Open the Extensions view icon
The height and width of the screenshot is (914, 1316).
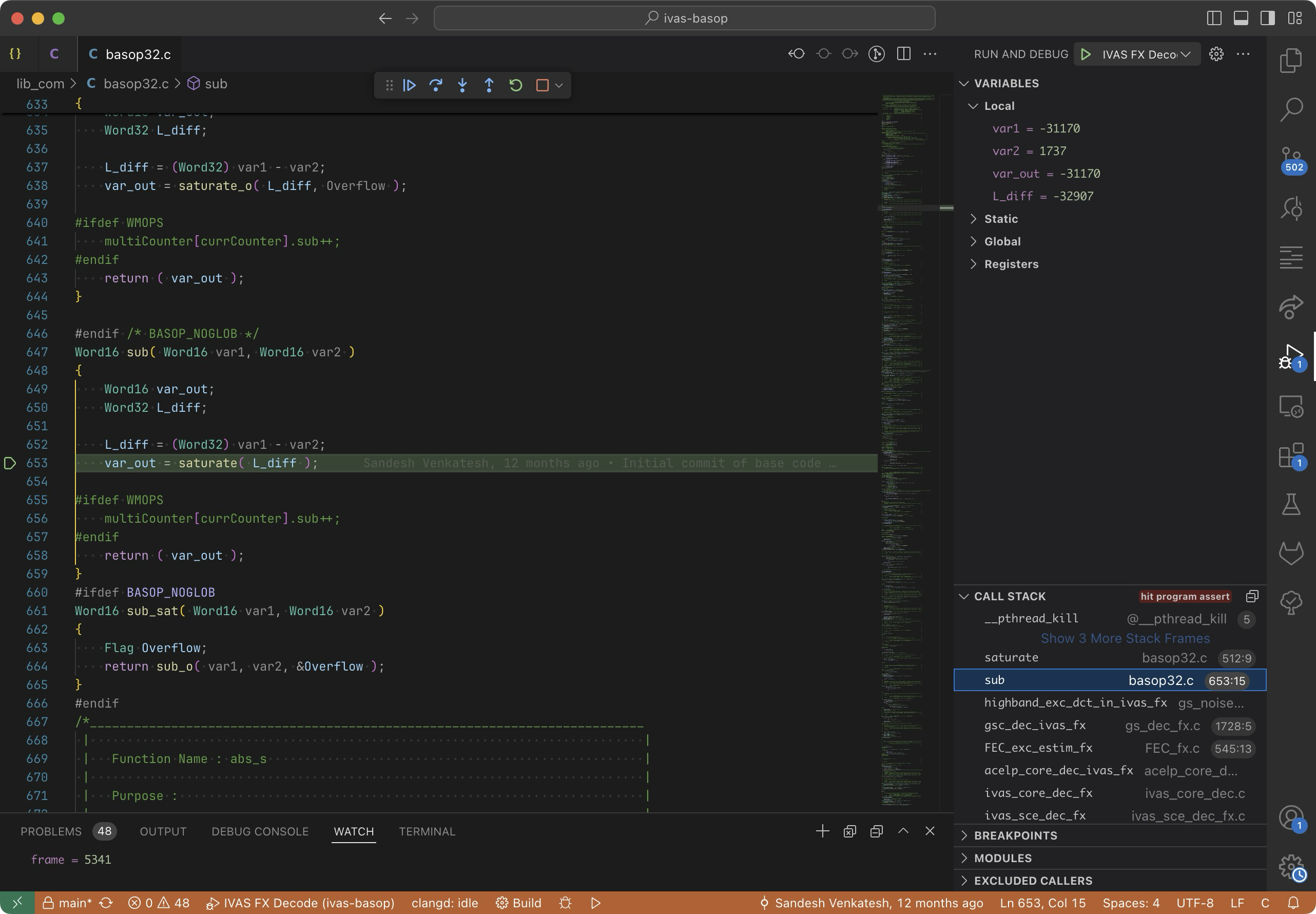click(1291, 456)
